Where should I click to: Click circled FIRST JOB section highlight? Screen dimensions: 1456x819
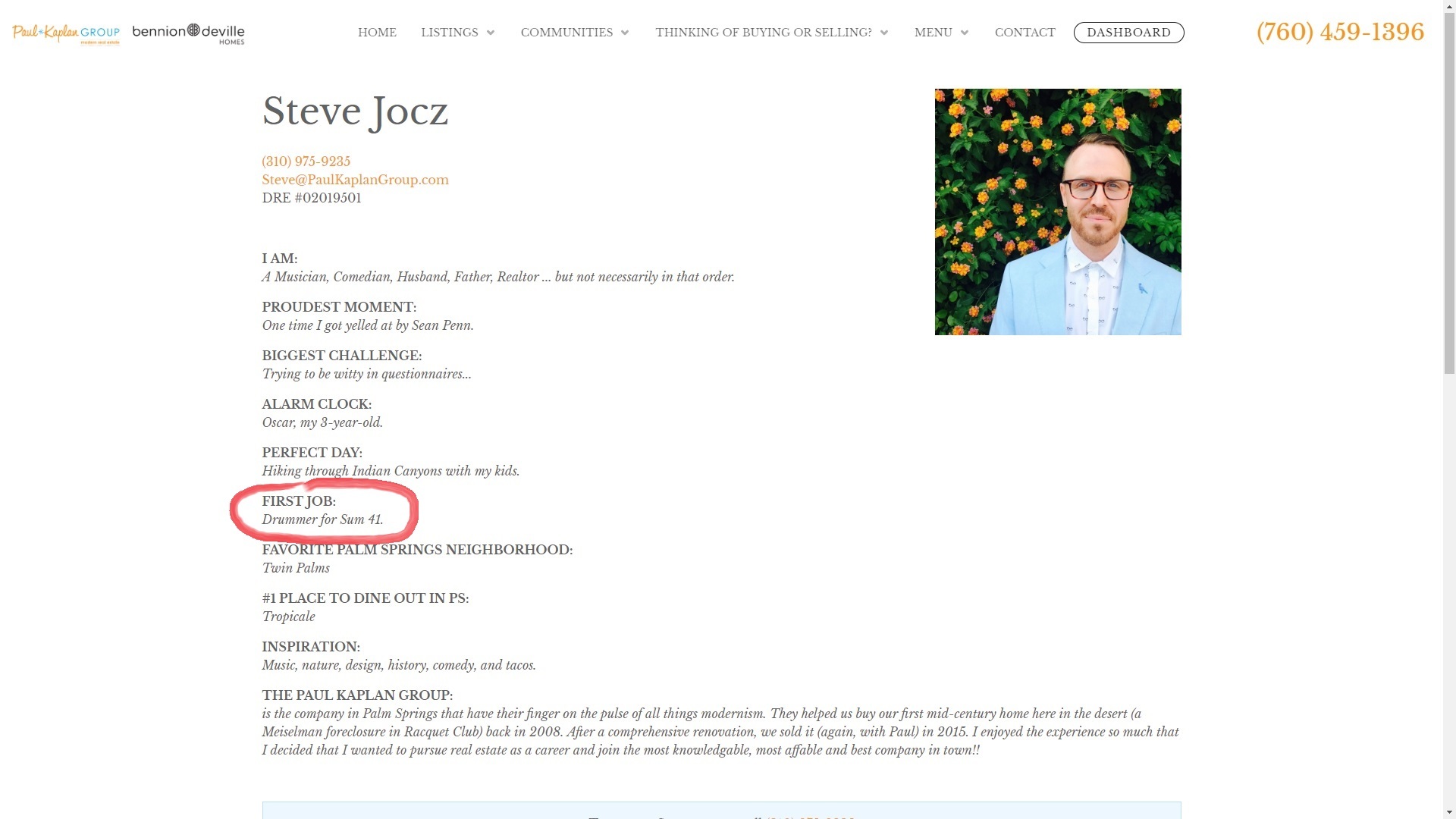(323, 509)
